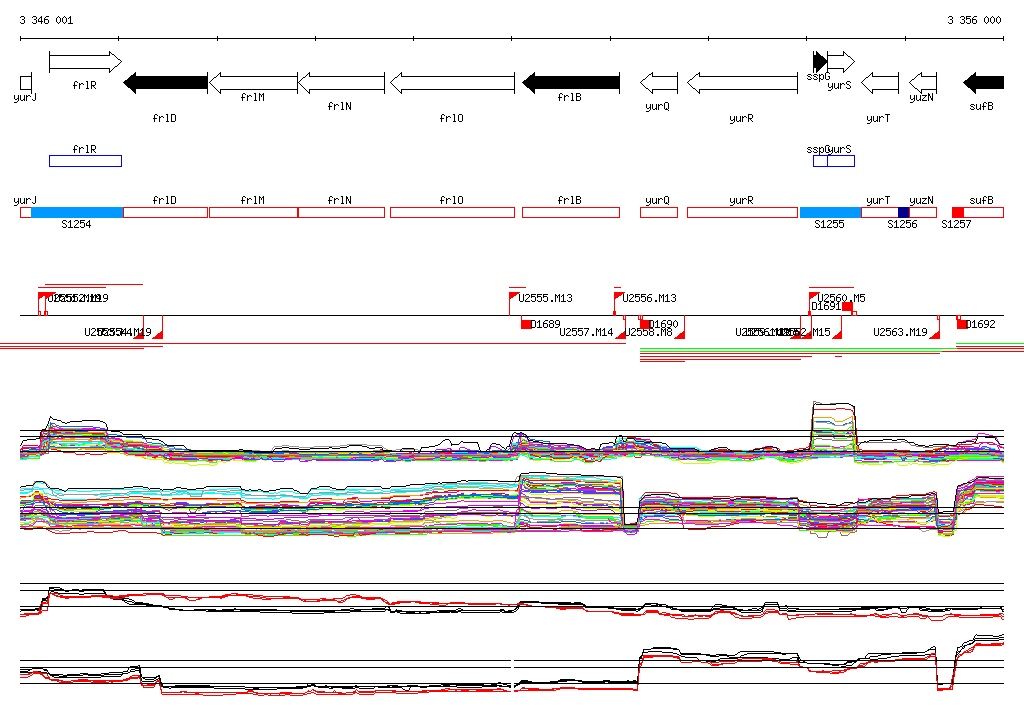The image size is (1024, 714).
Task: Click the yurT gene arrow in top track
Action: tap(880, 83)
